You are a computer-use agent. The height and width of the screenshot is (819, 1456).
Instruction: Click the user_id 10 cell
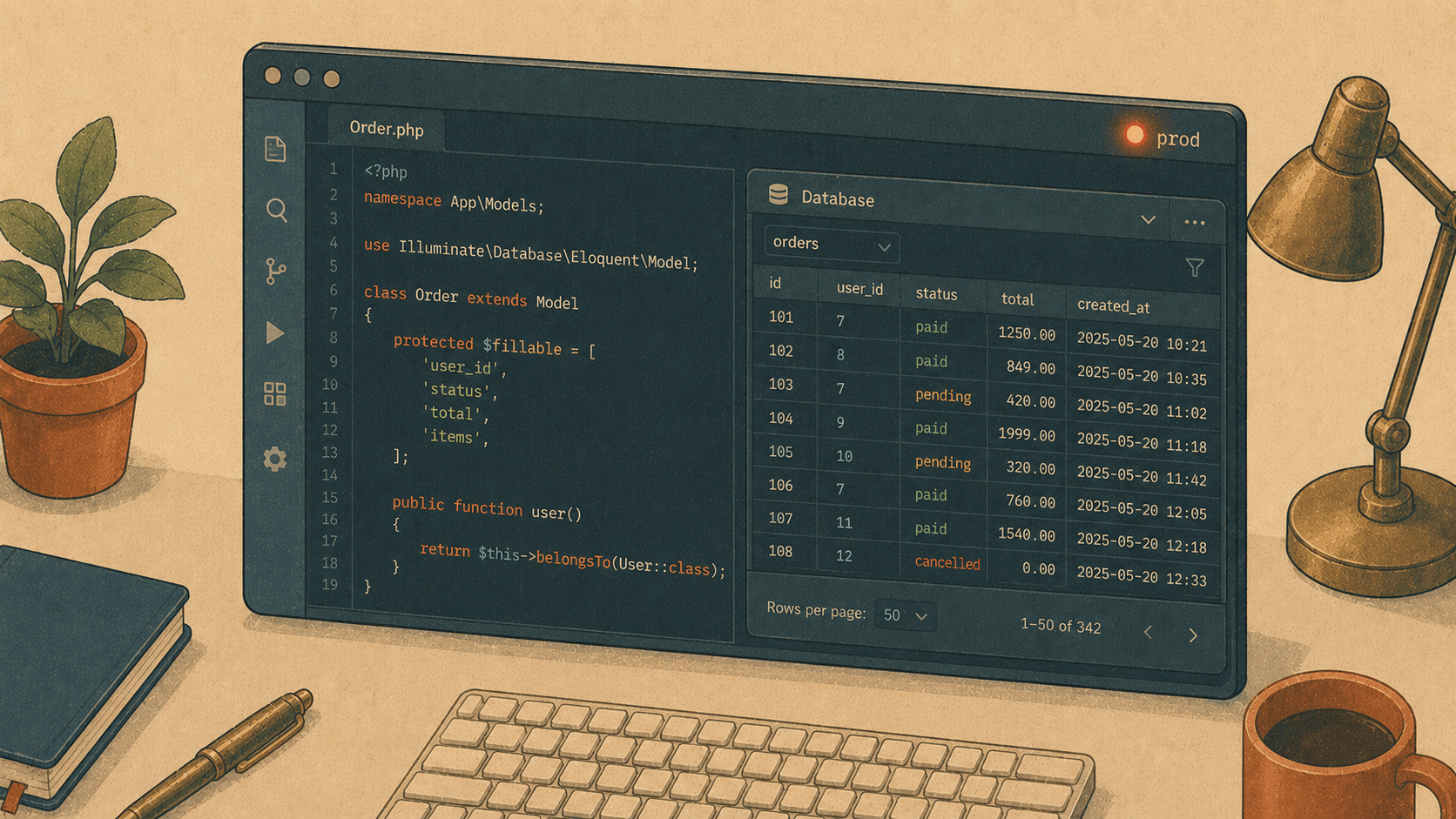(x=844, y=456)
